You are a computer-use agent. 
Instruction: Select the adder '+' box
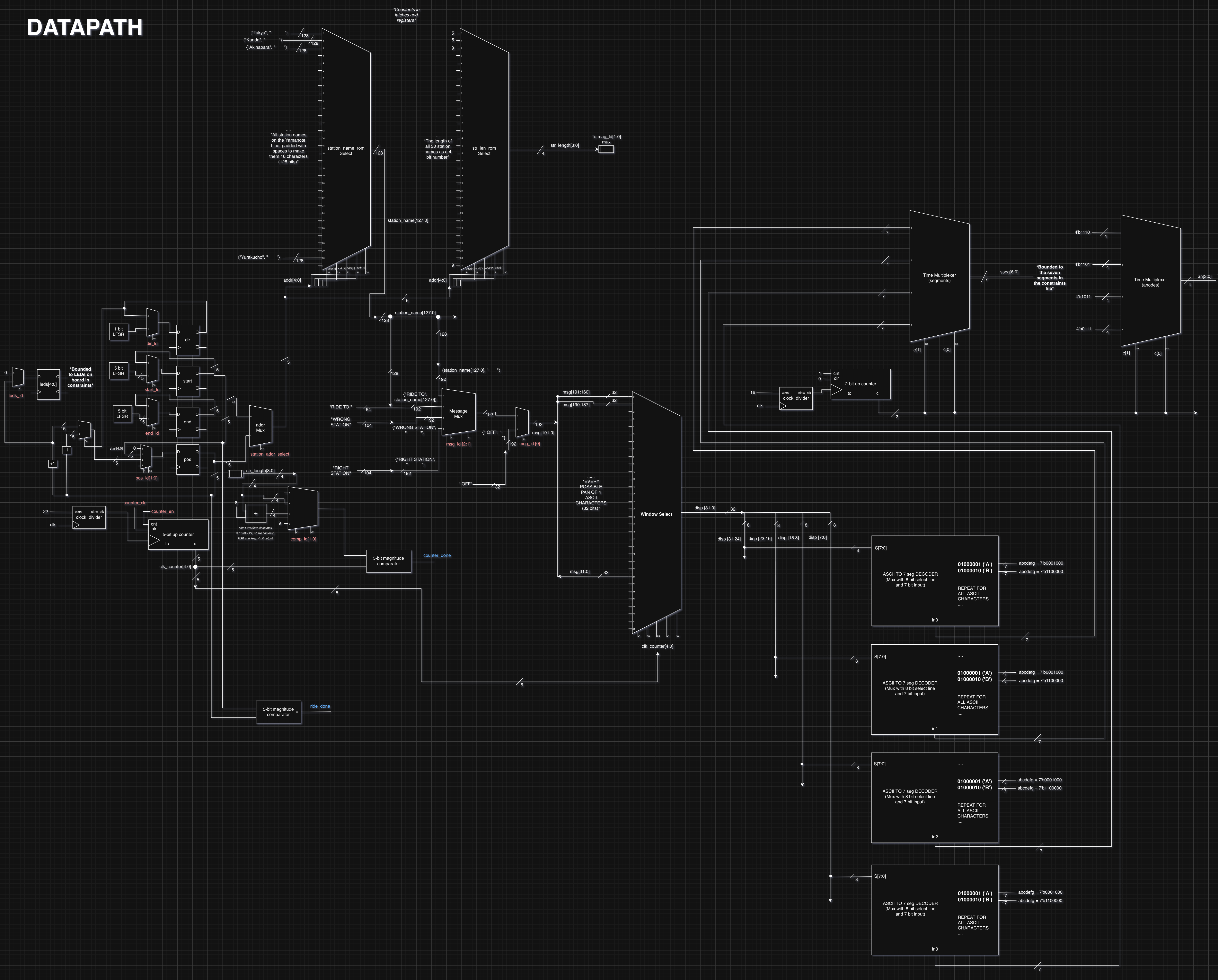(x=256, y=513)
